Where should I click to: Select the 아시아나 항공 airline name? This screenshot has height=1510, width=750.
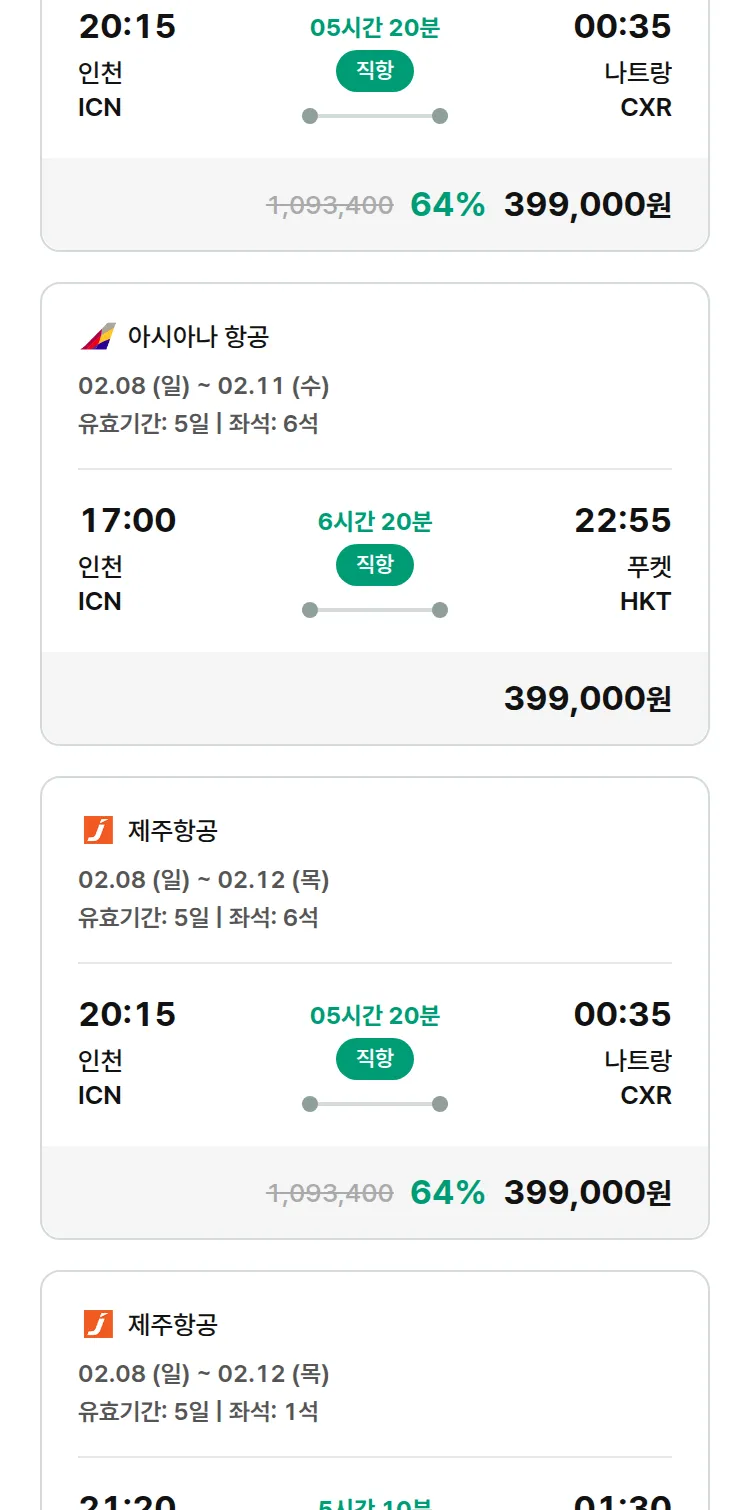pos(198,337)
